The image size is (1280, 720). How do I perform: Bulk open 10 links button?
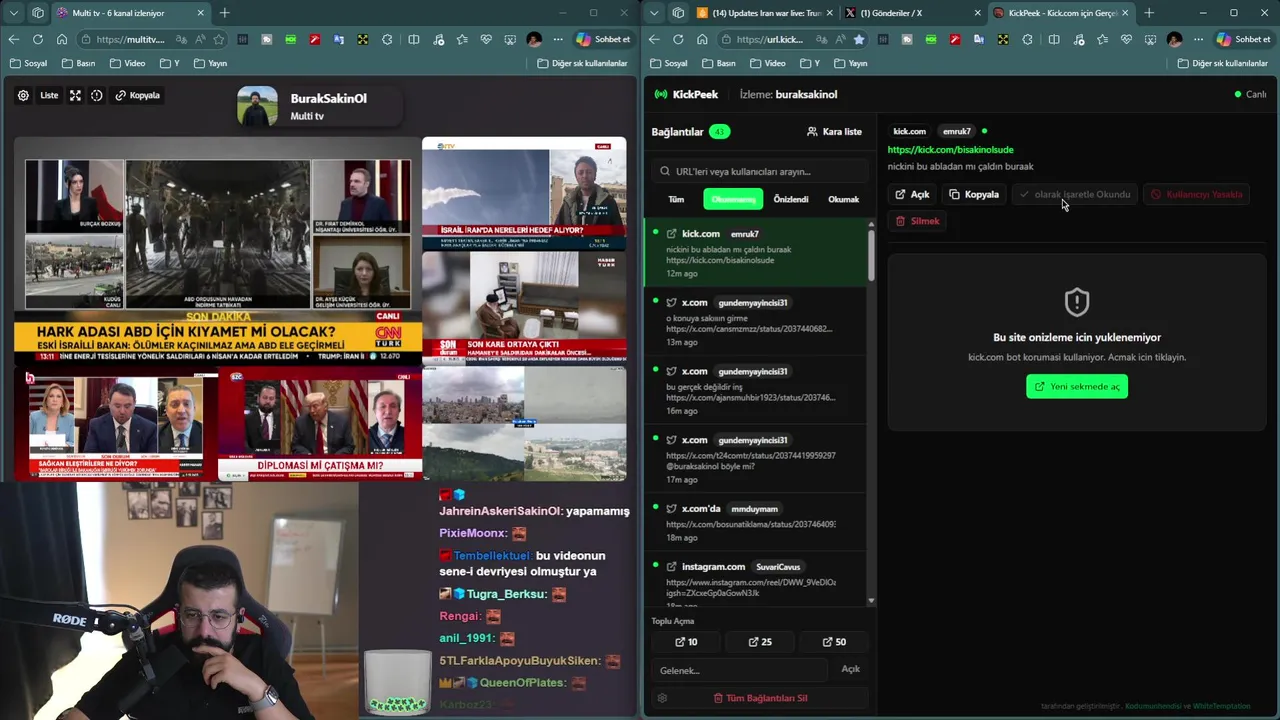686,642
